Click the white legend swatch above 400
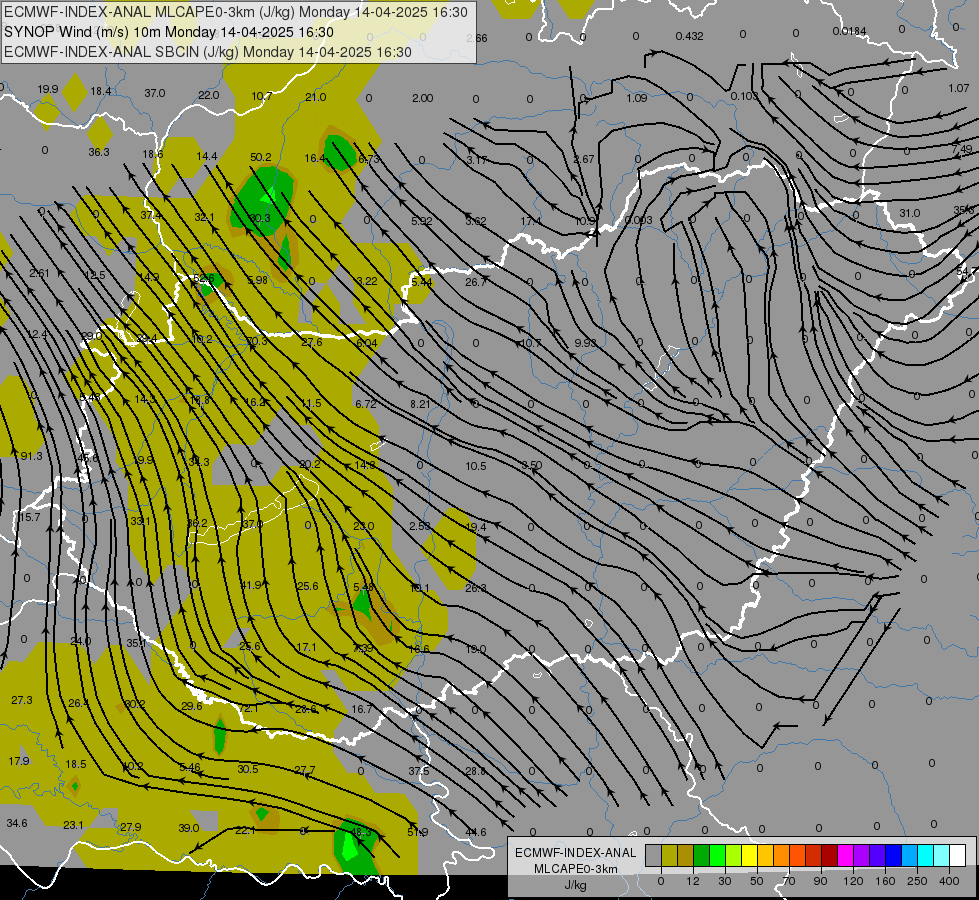This screenshot has height=900, width=979. tap(958, 856)
